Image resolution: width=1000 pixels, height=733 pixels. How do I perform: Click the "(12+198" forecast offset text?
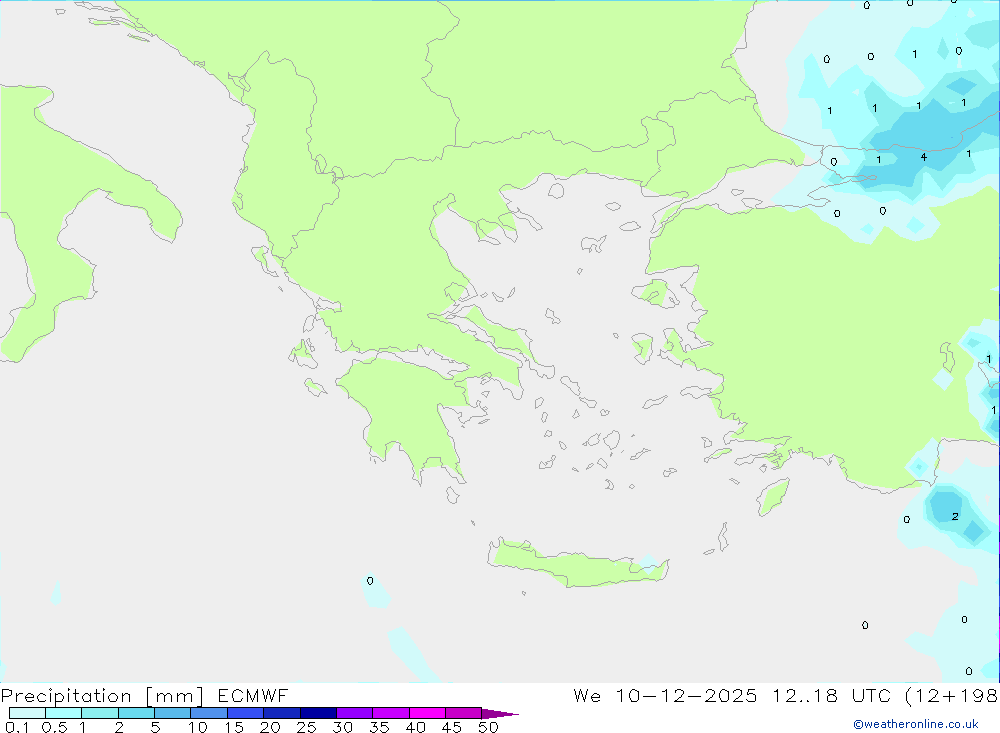(x=952, y=696)
